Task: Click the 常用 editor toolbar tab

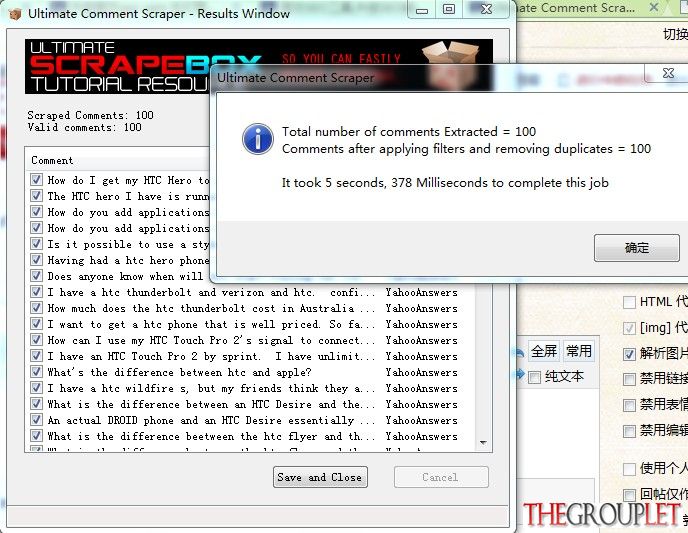Action: pos(579,351)
